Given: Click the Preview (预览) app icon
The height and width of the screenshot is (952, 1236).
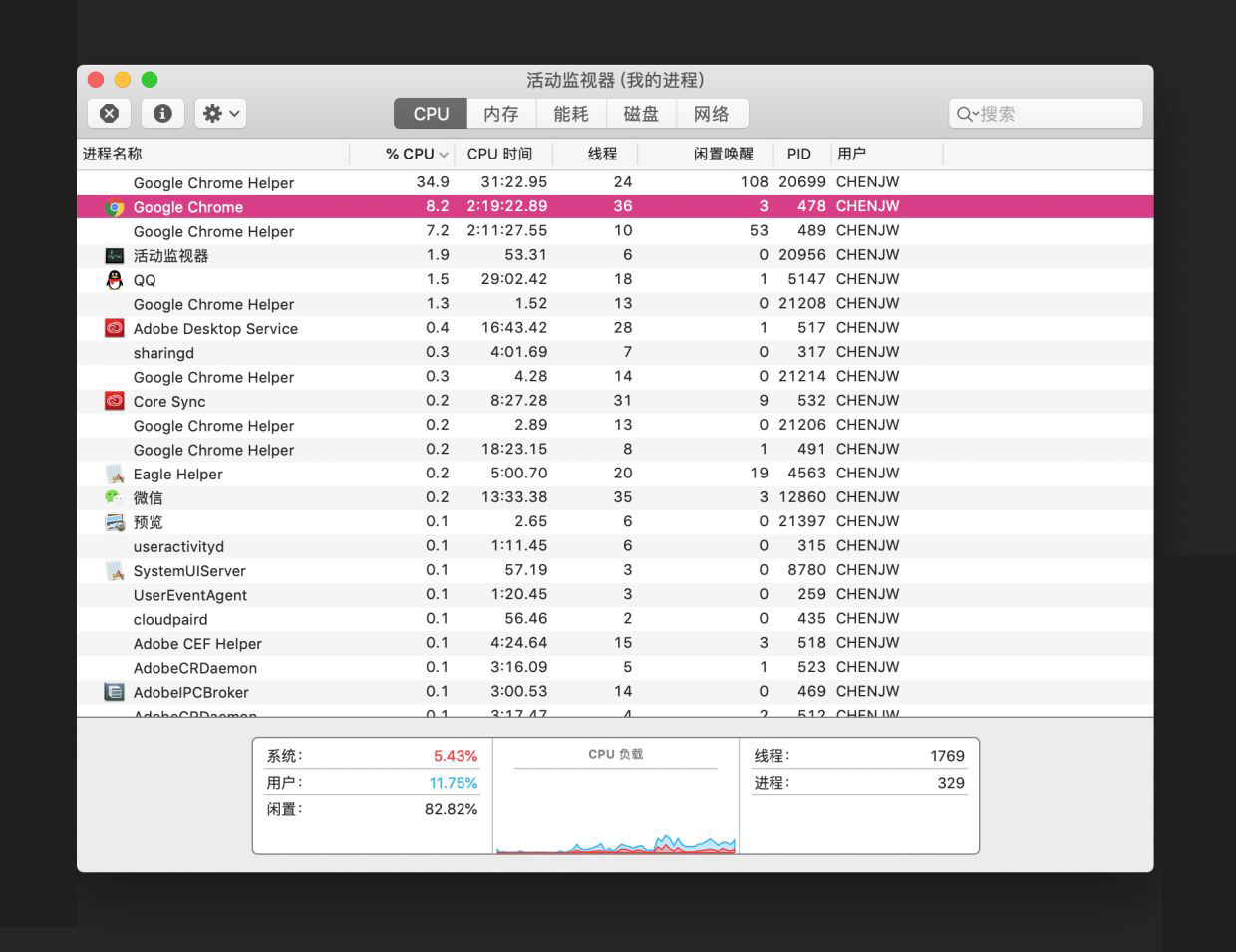Looking at the screenshot, I should [115, 522].
